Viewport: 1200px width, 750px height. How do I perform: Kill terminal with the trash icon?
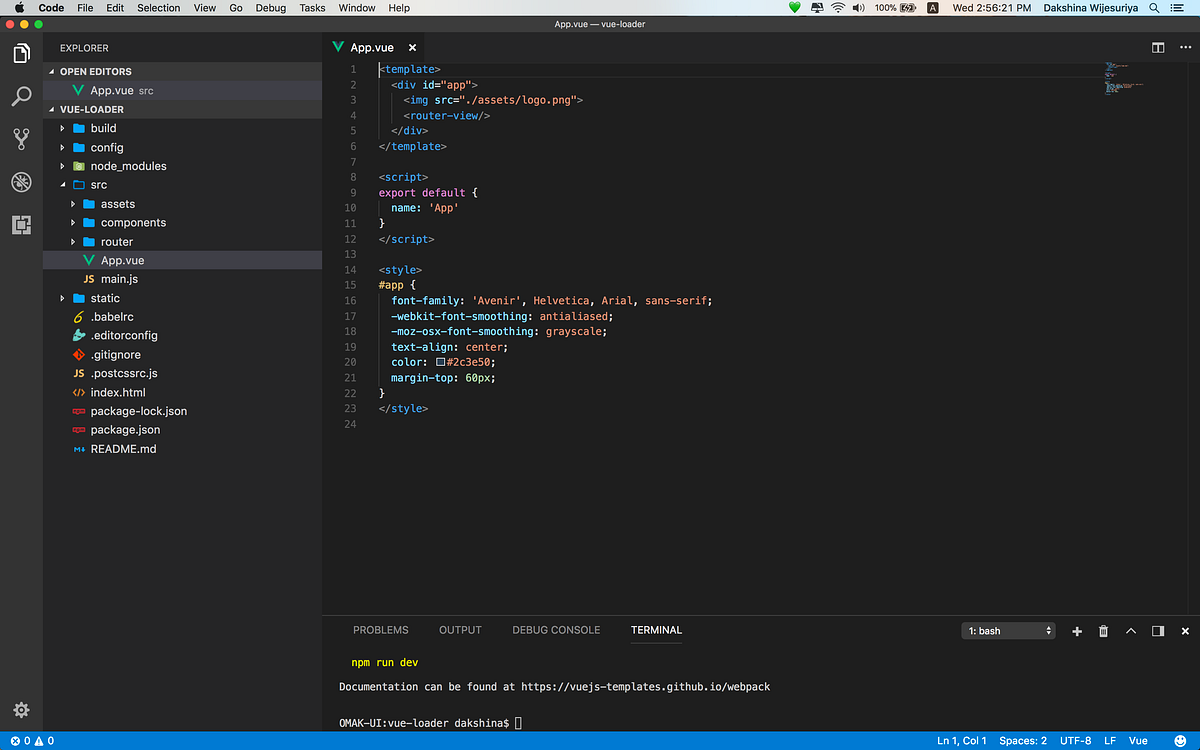click(x=1104, y=631)
